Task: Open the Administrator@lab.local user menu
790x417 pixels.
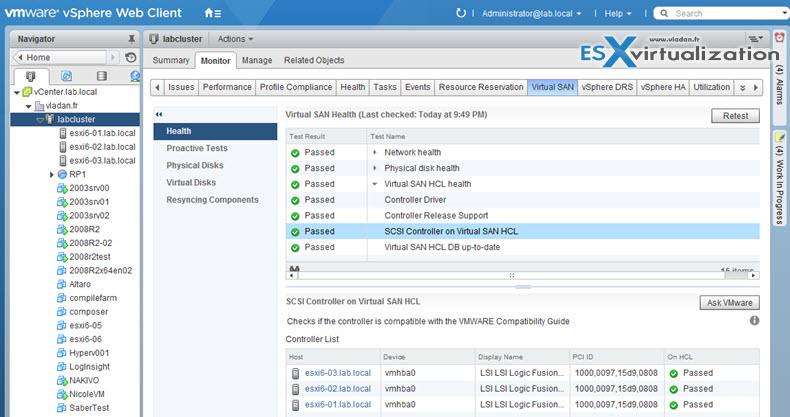Action: pyautogui.click(x=532, y=14)
